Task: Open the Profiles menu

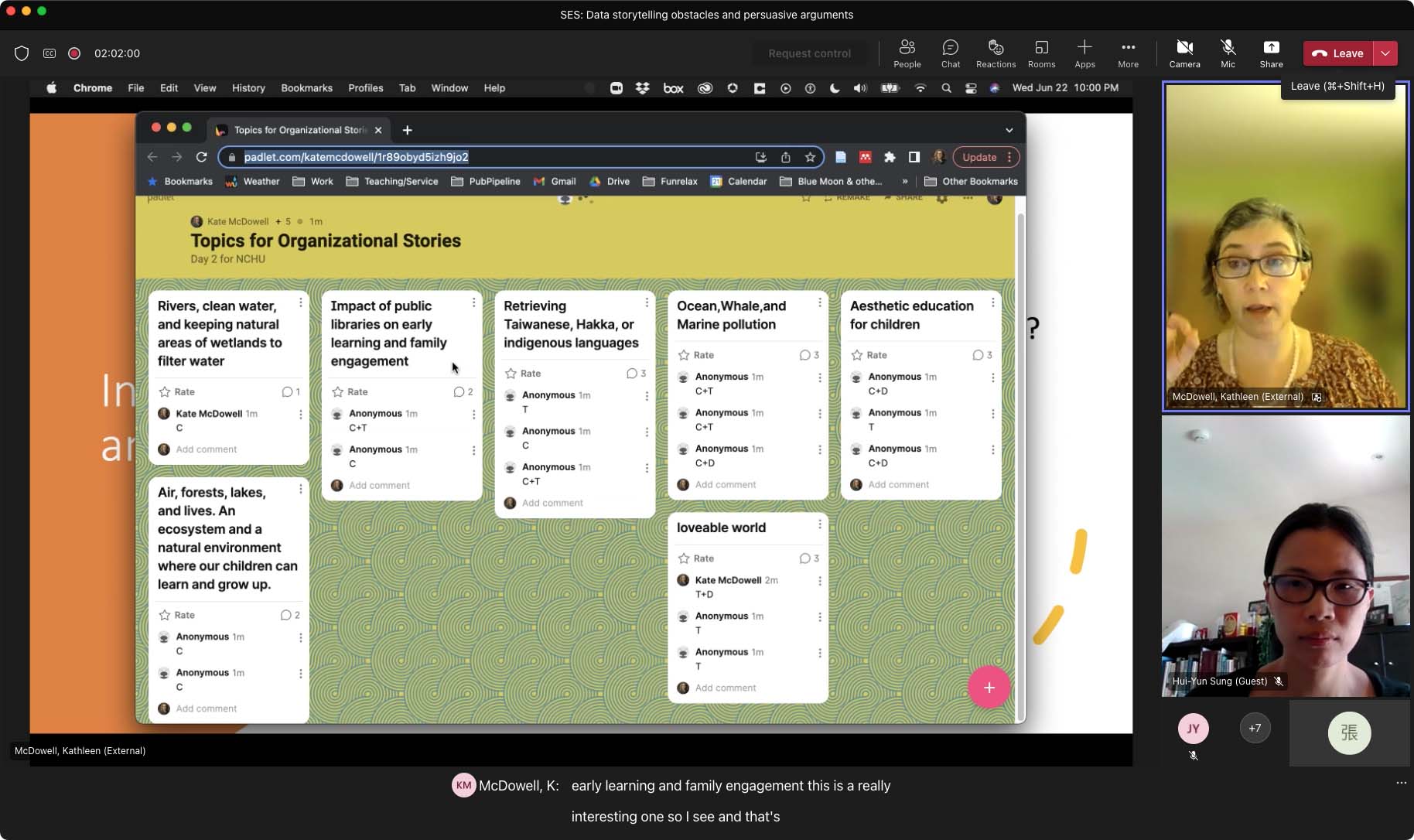Action: pos(365,88)
